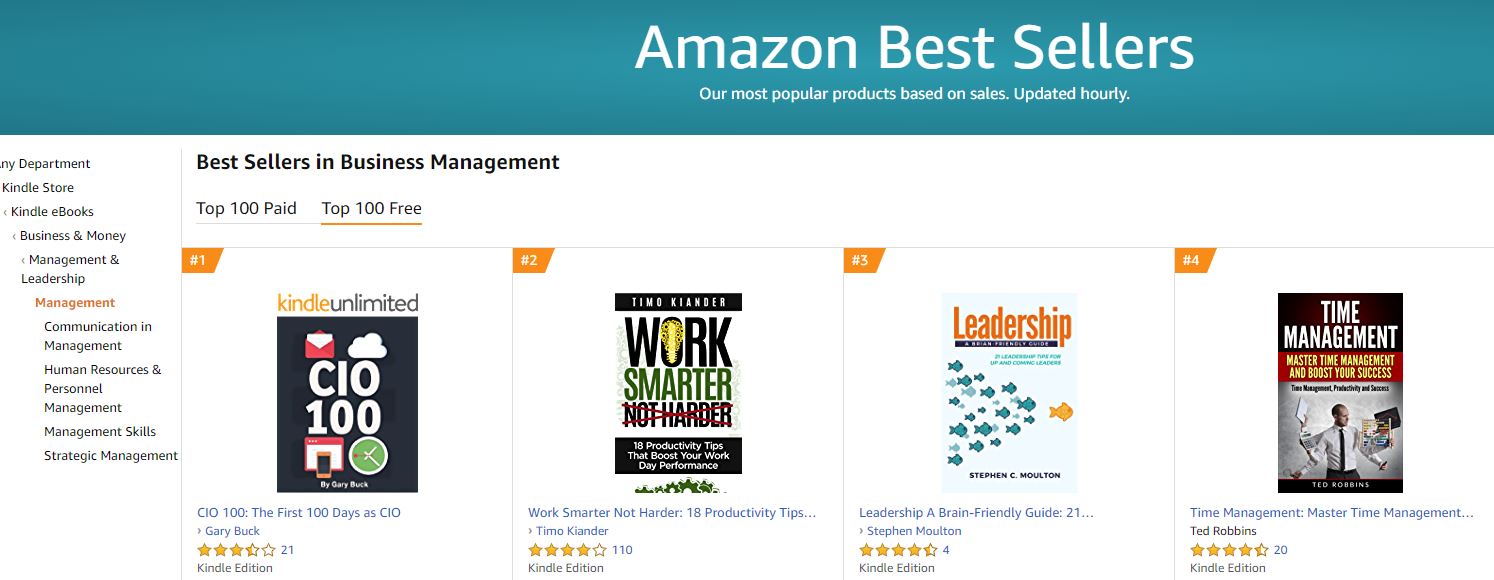
Task: View the 110 reviews for Work Smarter
Action: [x=622, y=550]
